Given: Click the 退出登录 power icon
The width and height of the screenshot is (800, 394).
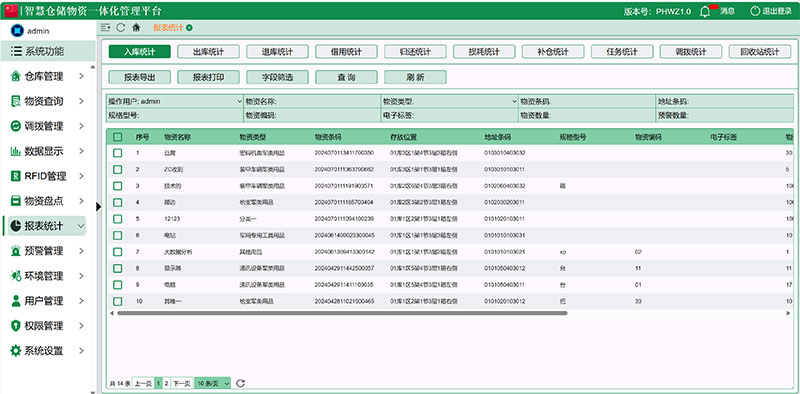Looking at the screenshot, I should tap(755, 11).
